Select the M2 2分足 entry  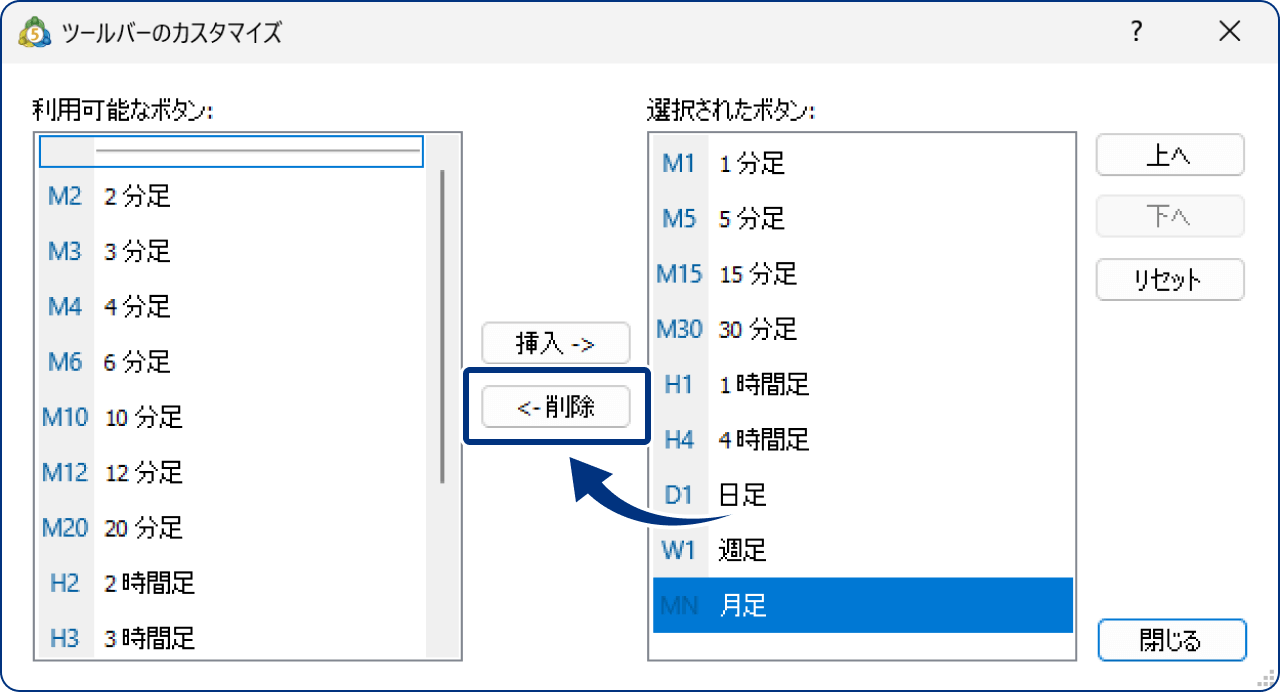click(x=230, y=196)
